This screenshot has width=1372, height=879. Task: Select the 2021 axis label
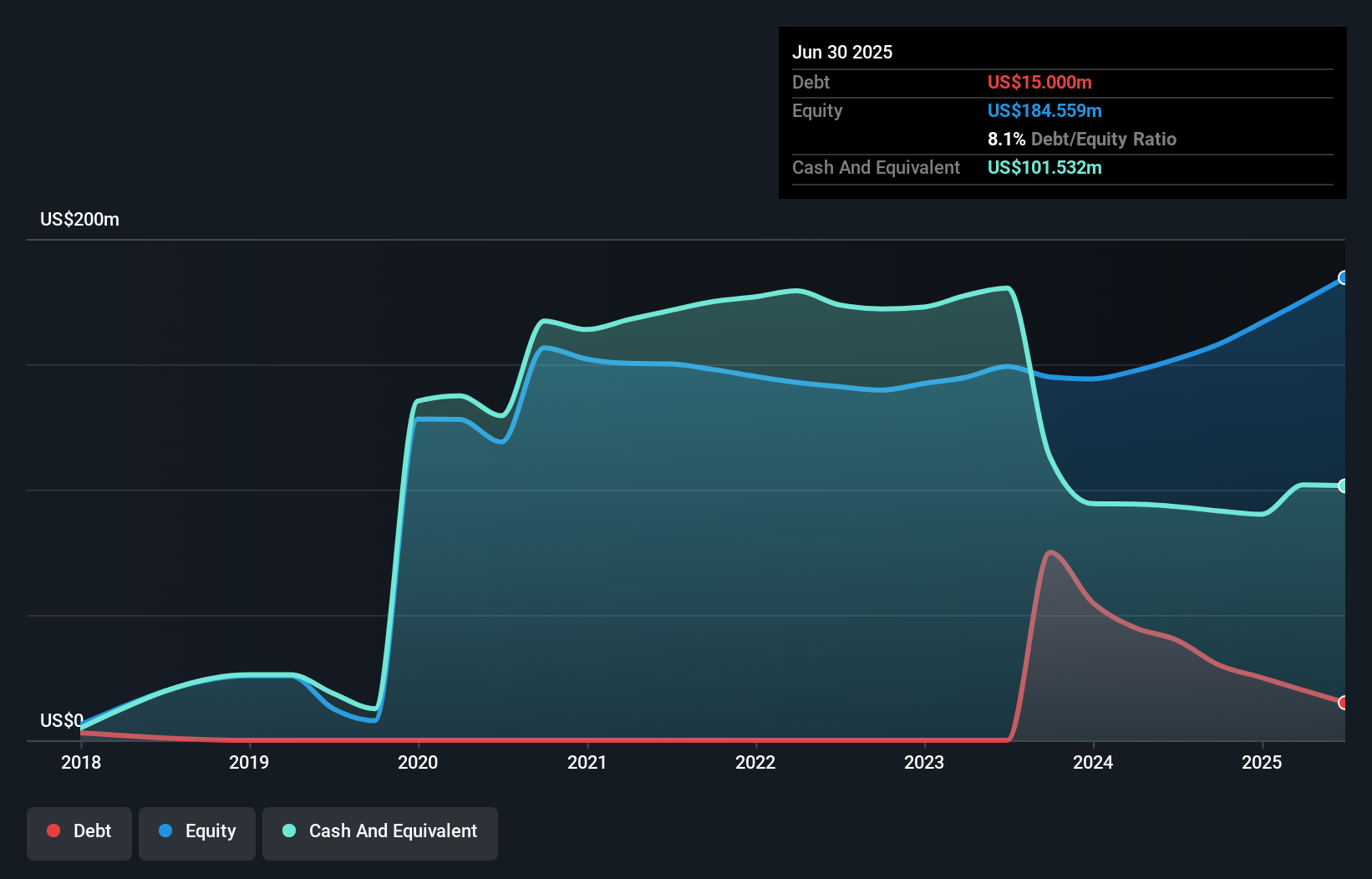(588, 762)
